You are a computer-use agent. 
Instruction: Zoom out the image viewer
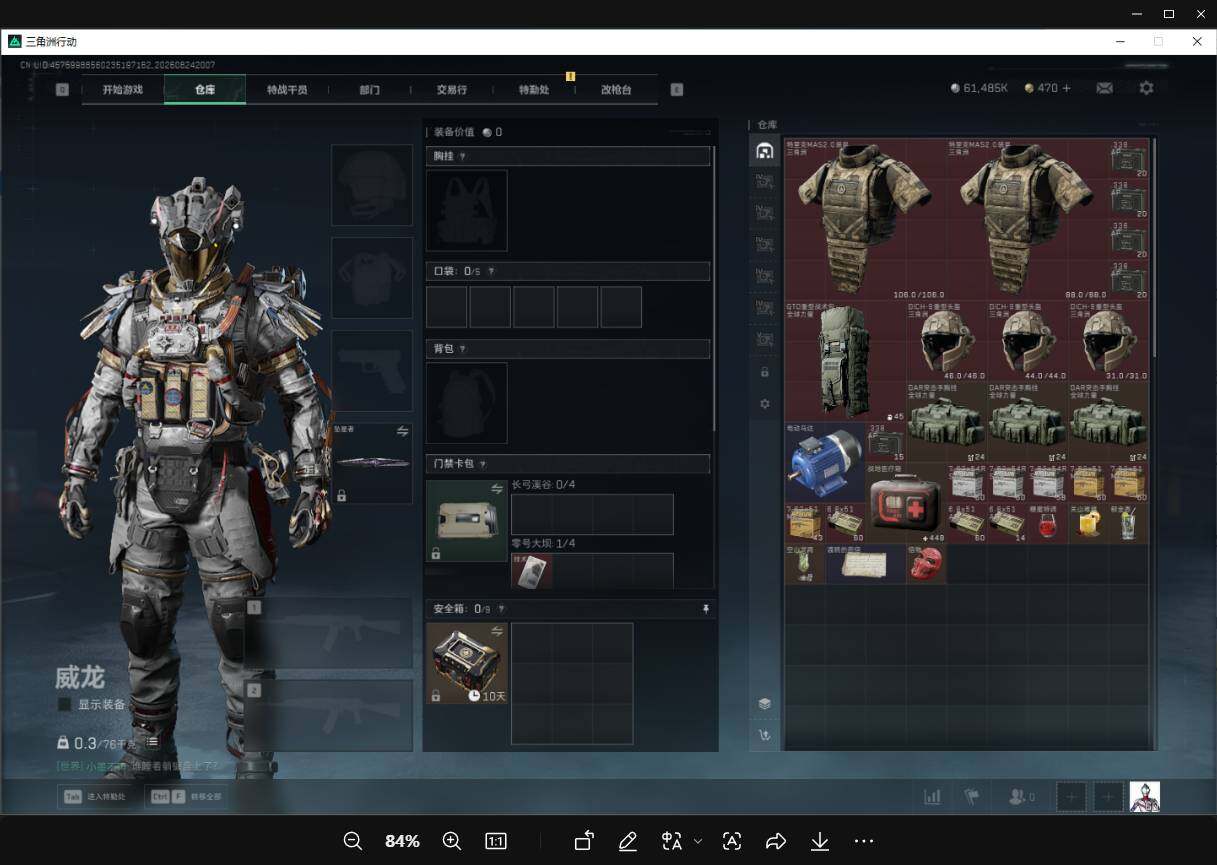coord(353,841)
